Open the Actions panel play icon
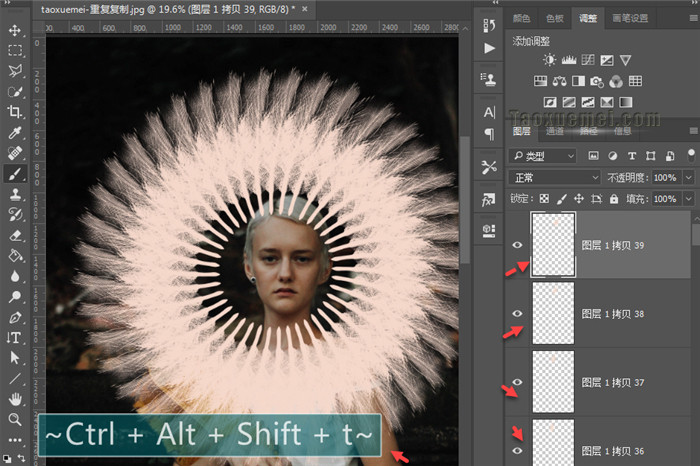 click(x=489, y=48)
